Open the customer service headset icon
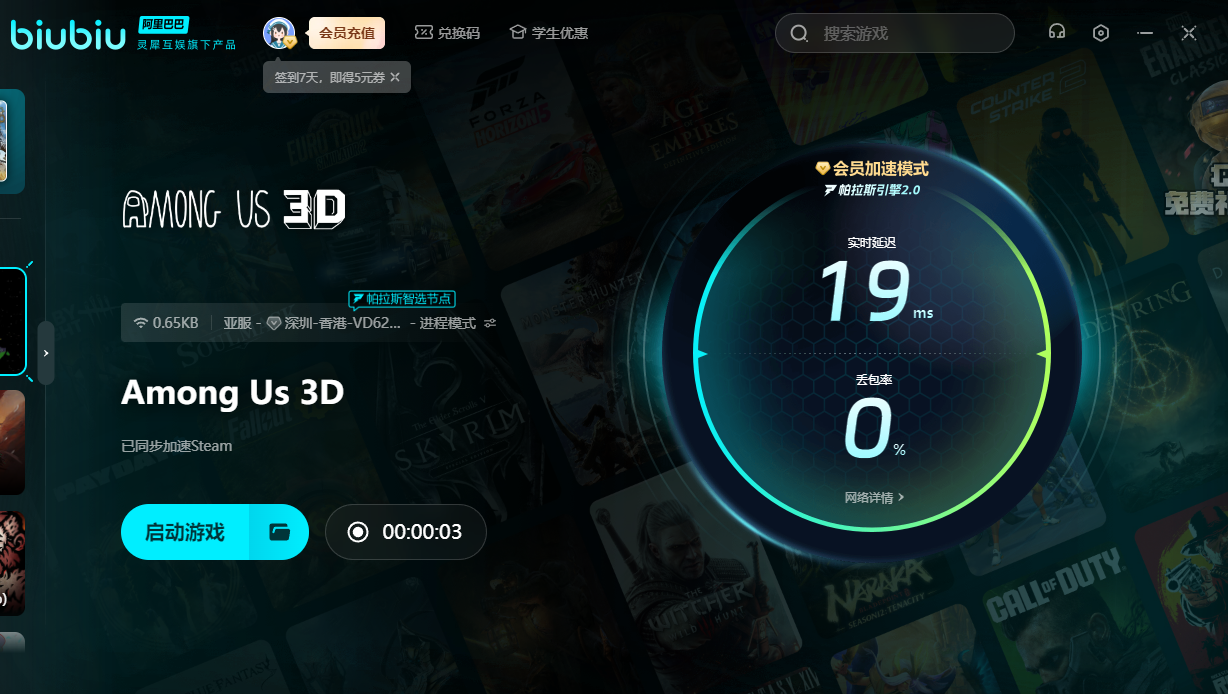The image size is (1228, 694). [1056, 33]
